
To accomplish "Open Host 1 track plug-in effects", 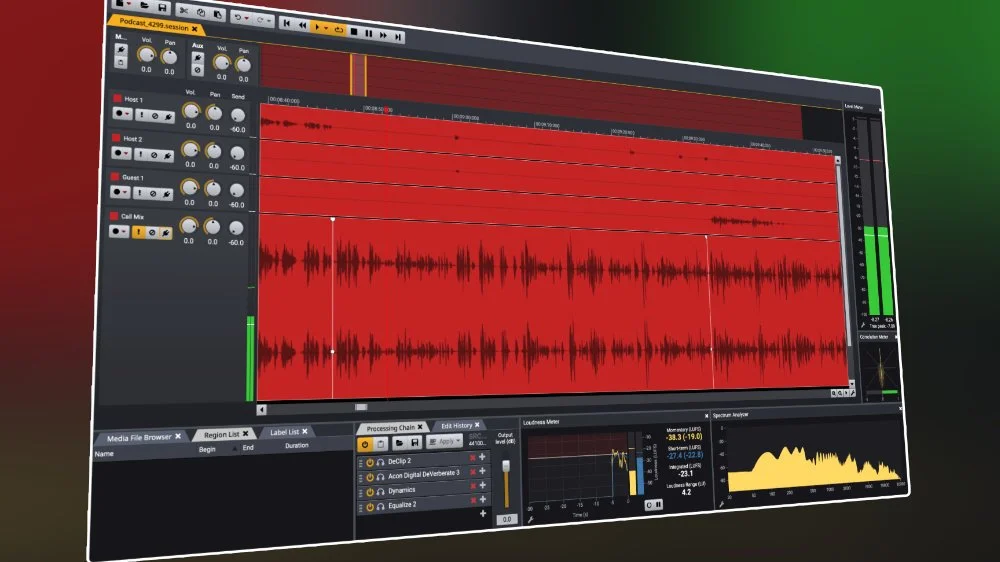I will (x=168, y=117).
